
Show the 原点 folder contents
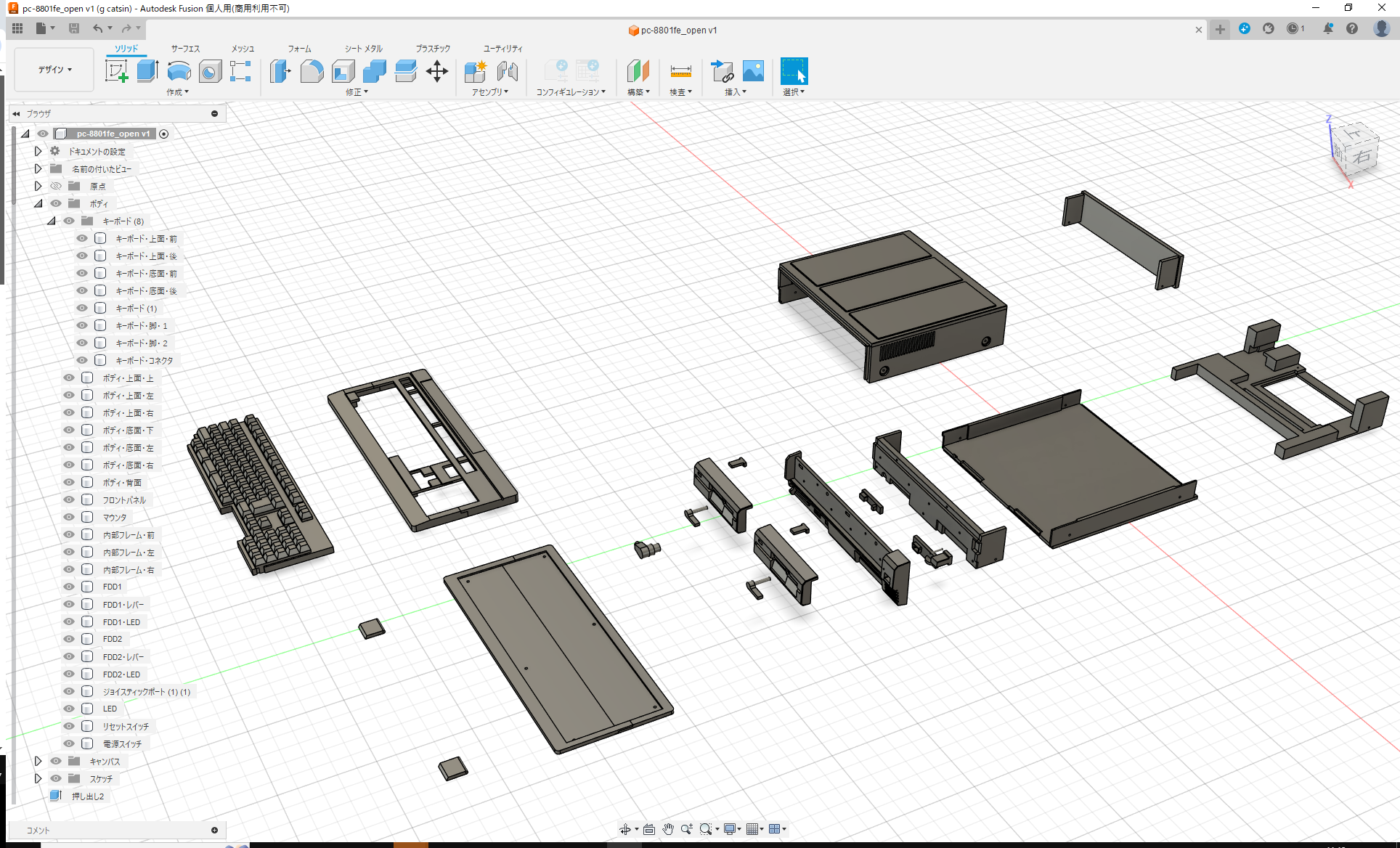tap(38, 186)
